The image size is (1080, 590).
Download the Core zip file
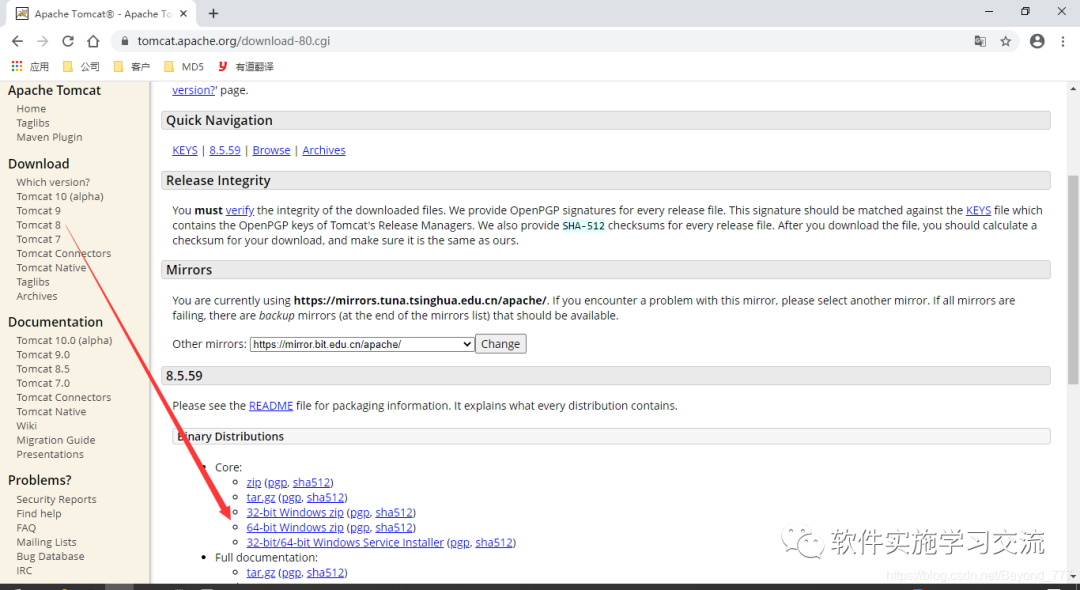254,482
